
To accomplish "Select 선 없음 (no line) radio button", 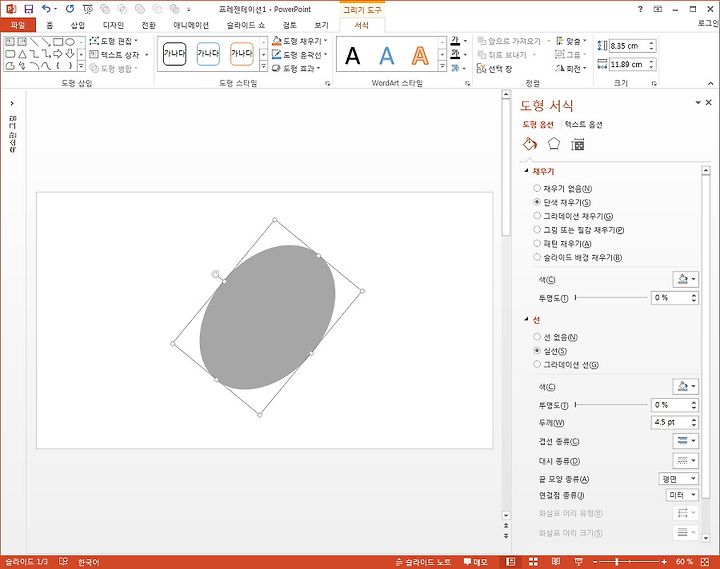I will pyautogui.click(x=537, y=337).
